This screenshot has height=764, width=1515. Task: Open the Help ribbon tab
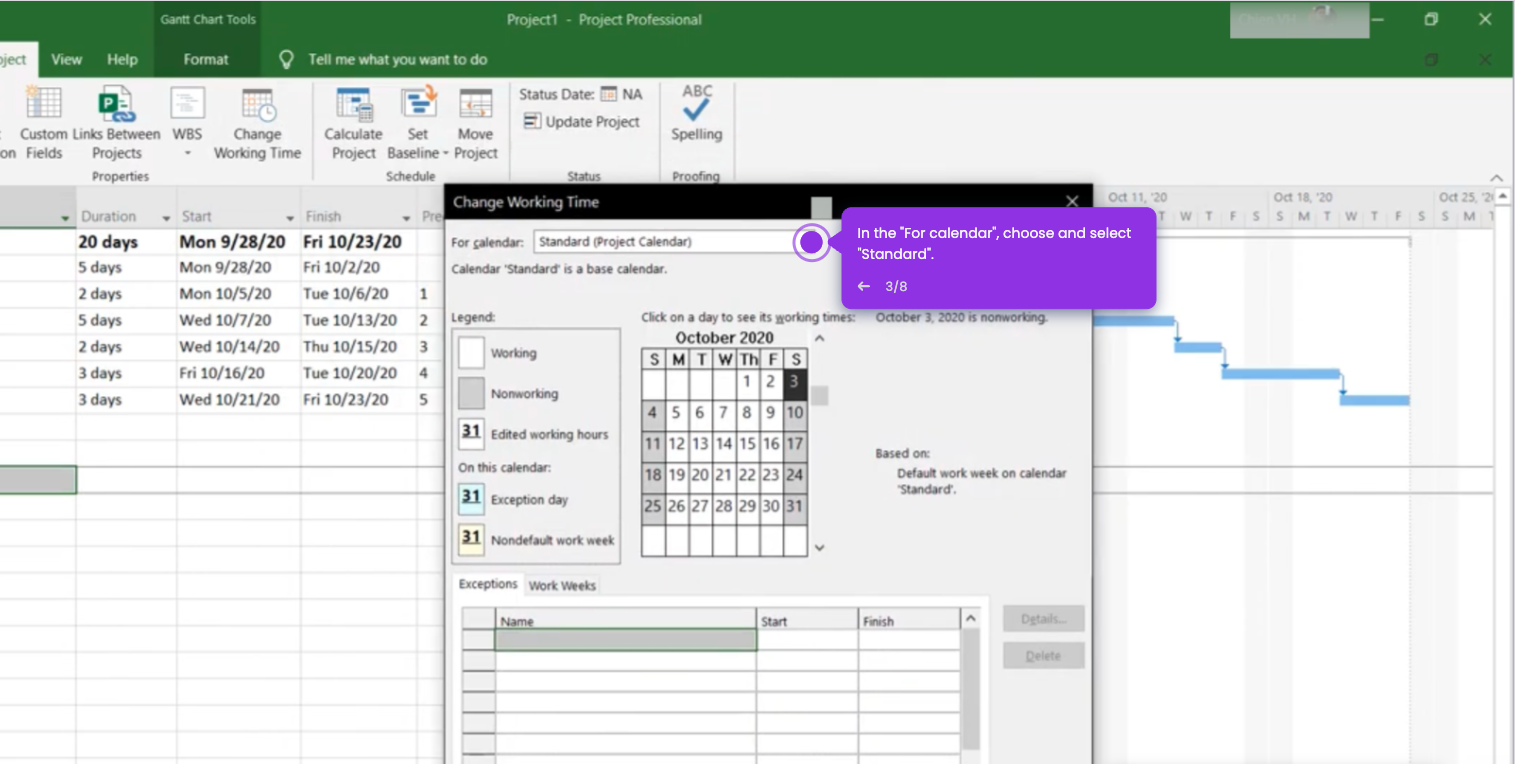(x=122, y=59)
